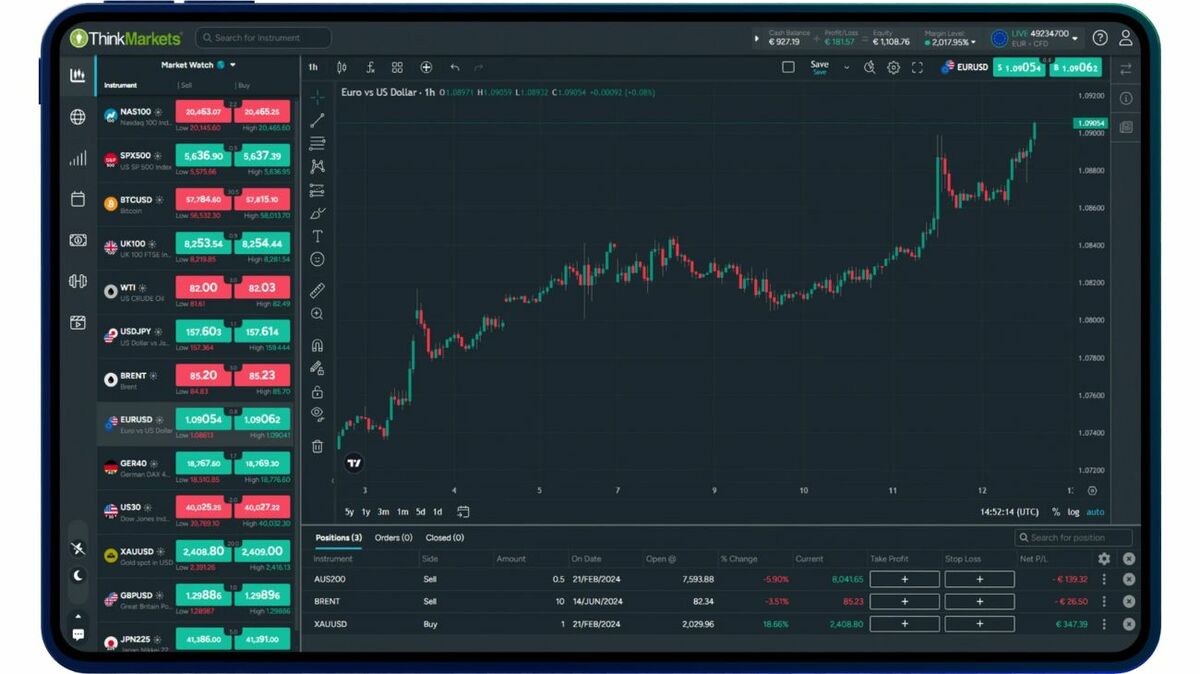Select the Text tool on chart toolbar
Screen dimensions: 1200x674
point(317,237)
